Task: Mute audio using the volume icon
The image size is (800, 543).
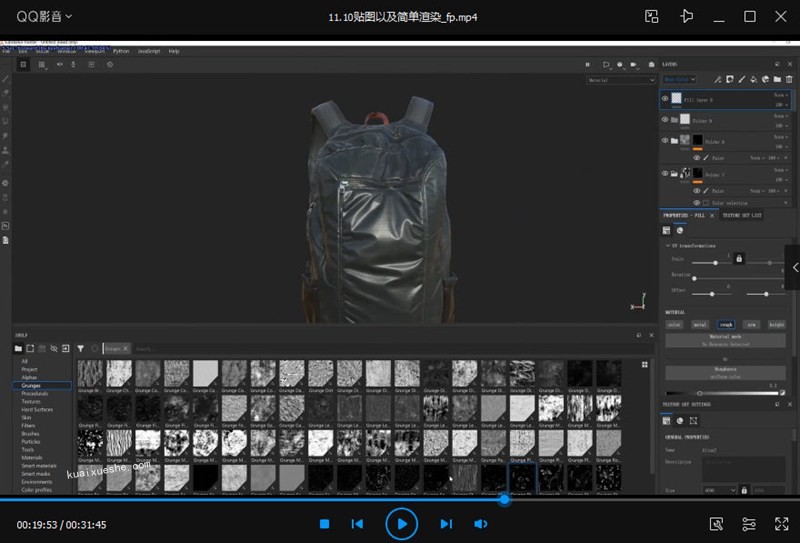Action: click(x=481, y=524)
